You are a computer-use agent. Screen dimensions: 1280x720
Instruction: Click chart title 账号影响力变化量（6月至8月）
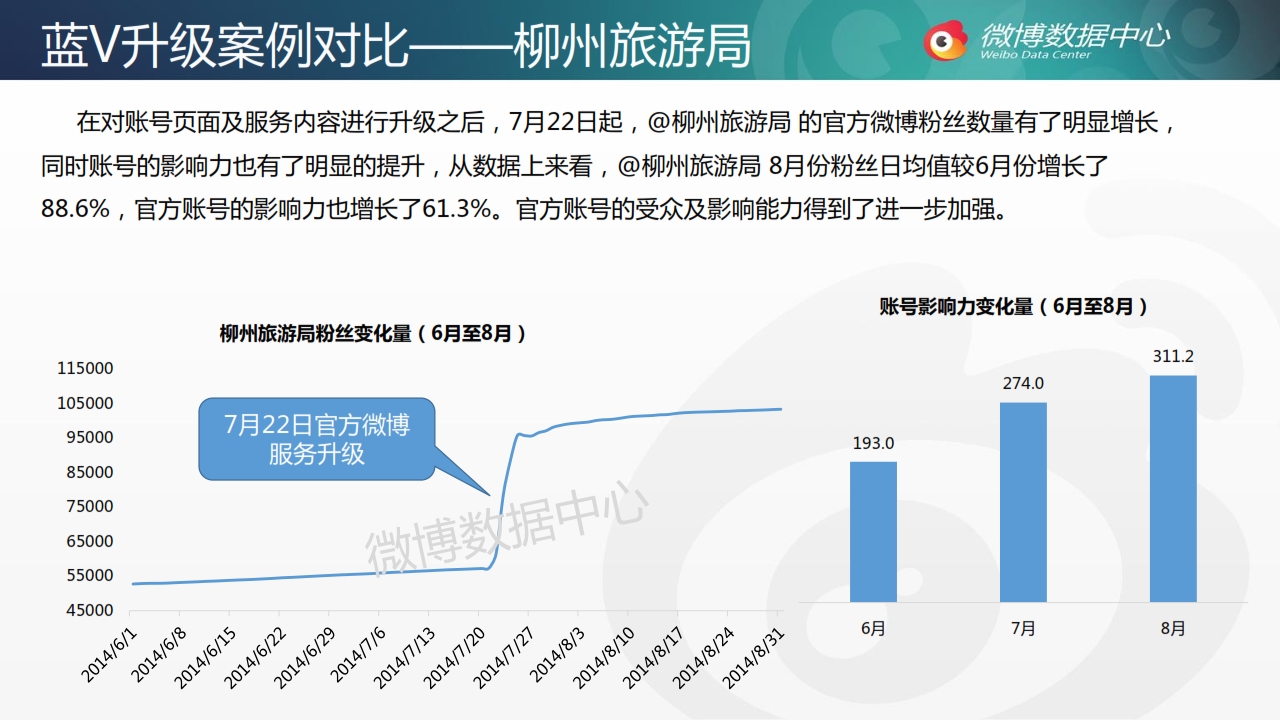click(x=1014, y=307)
